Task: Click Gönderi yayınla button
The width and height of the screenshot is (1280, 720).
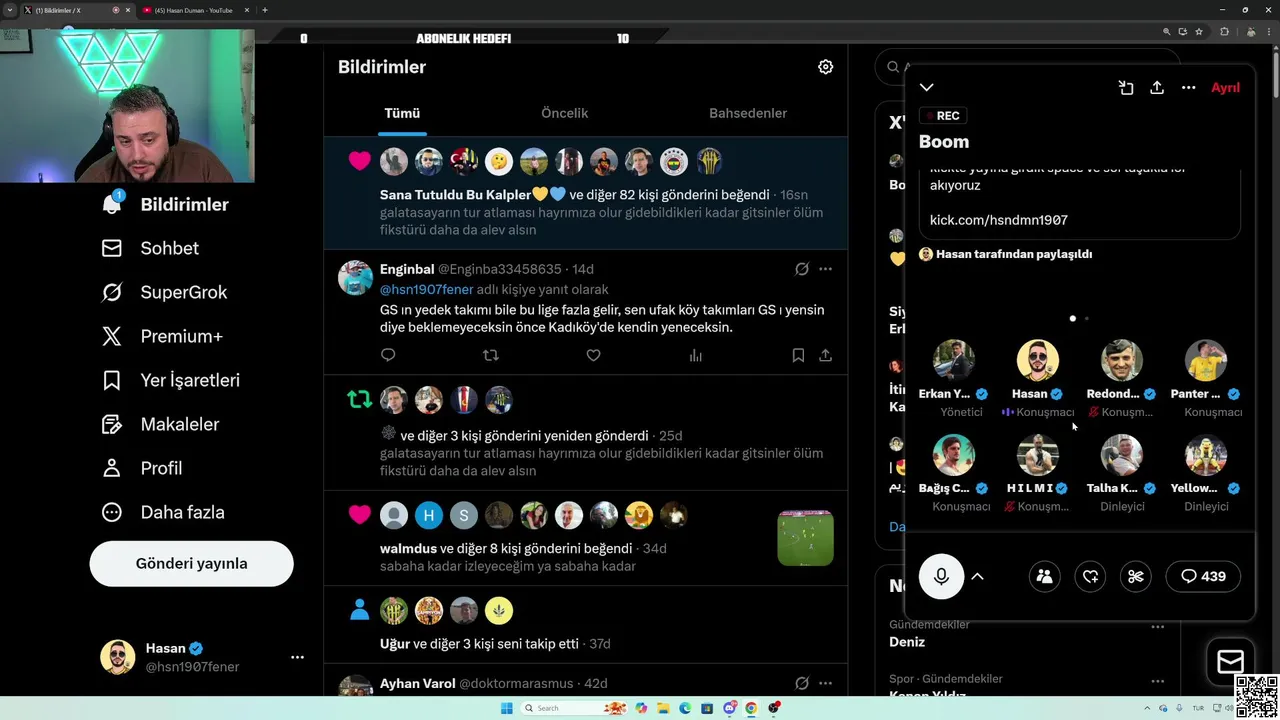Action: click(191, 563)
